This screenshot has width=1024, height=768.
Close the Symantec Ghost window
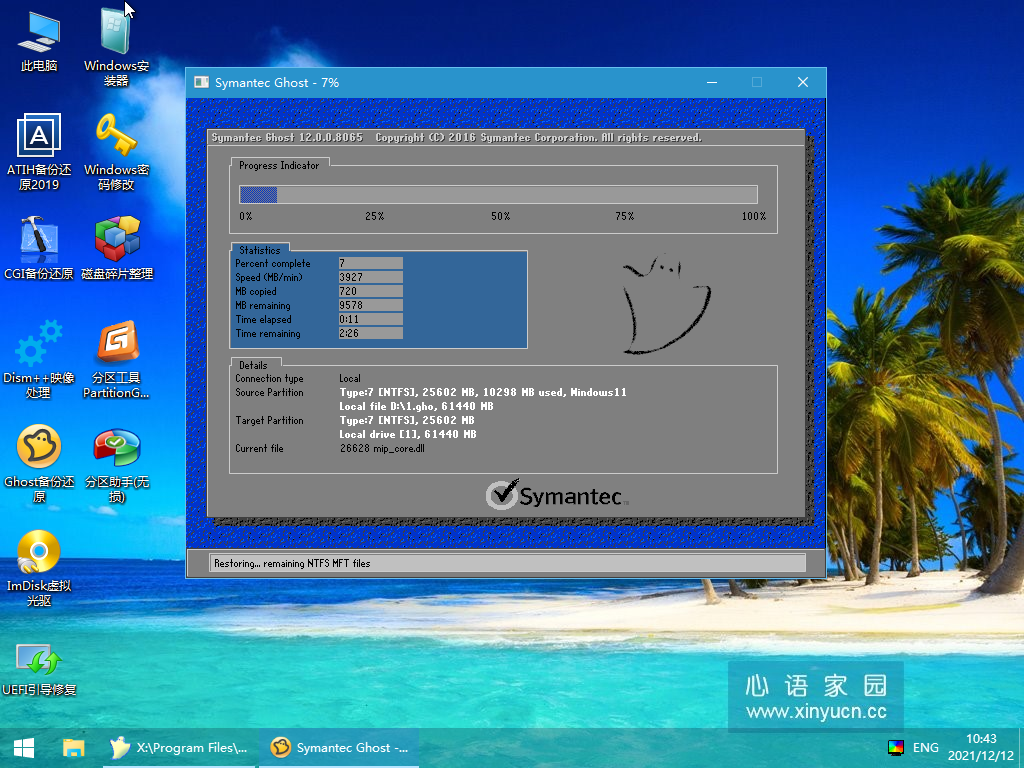coord(803,82)
